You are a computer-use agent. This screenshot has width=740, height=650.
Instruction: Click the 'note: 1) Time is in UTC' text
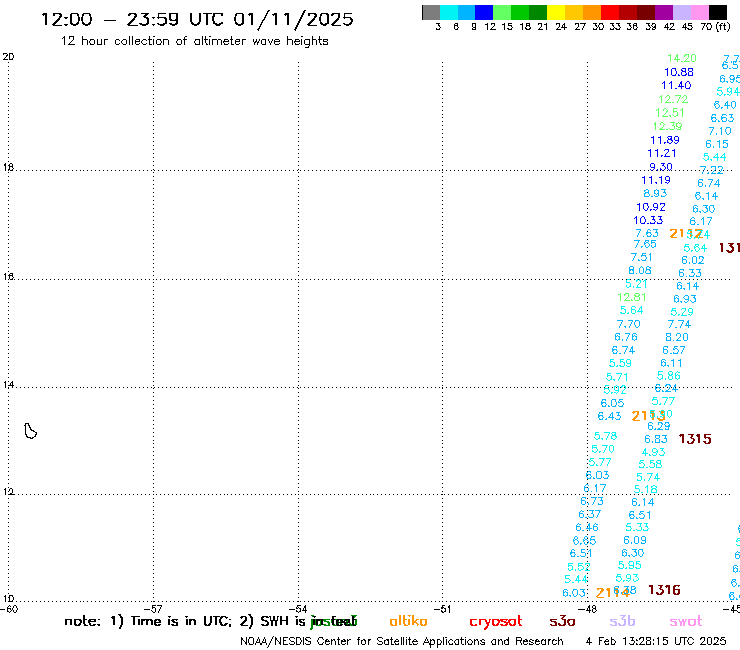pyautogui.click(x=148, y=621)
